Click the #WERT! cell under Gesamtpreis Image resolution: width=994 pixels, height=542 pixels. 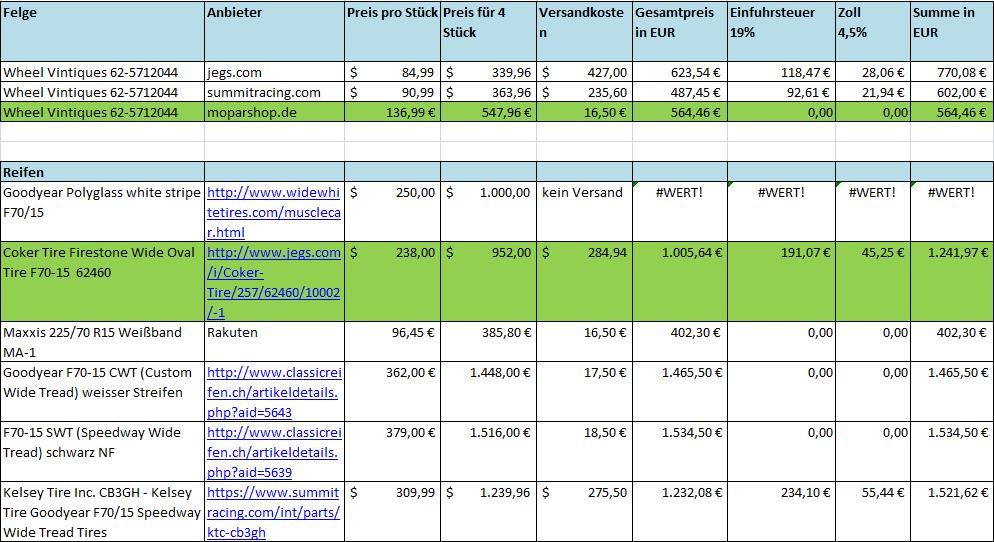coord(680,212)
